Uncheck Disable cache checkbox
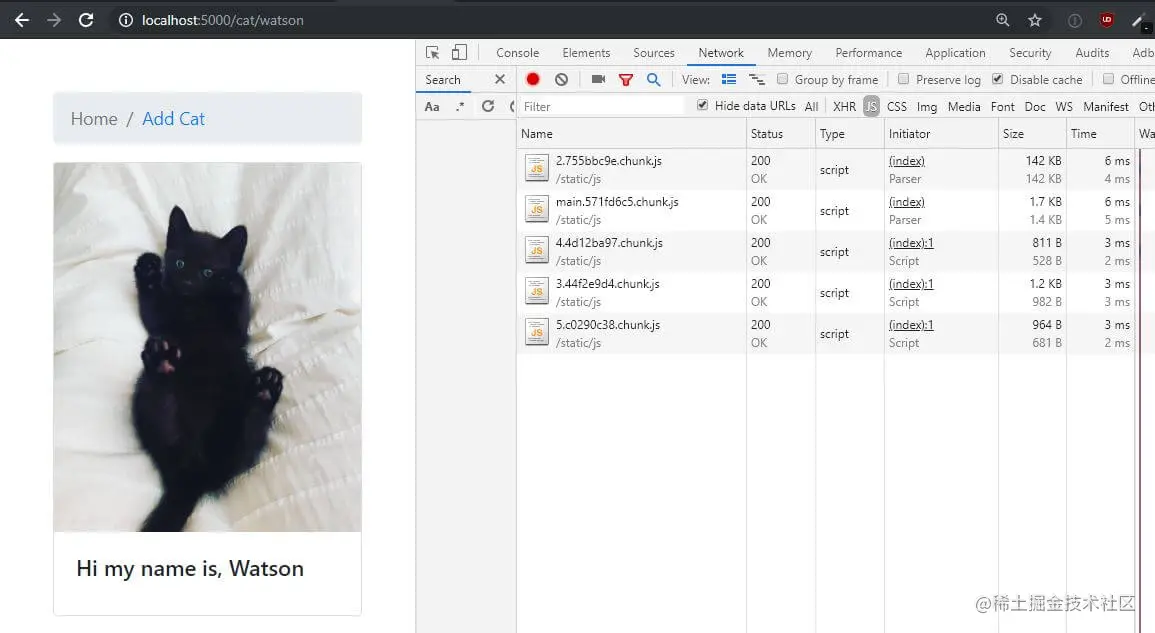Viewport: 1155px width, 633px height. point(997,79)
